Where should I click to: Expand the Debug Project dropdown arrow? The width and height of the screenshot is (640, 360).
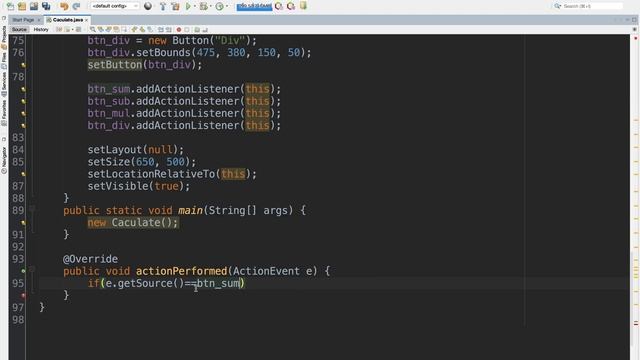click(x=211, y=6)
